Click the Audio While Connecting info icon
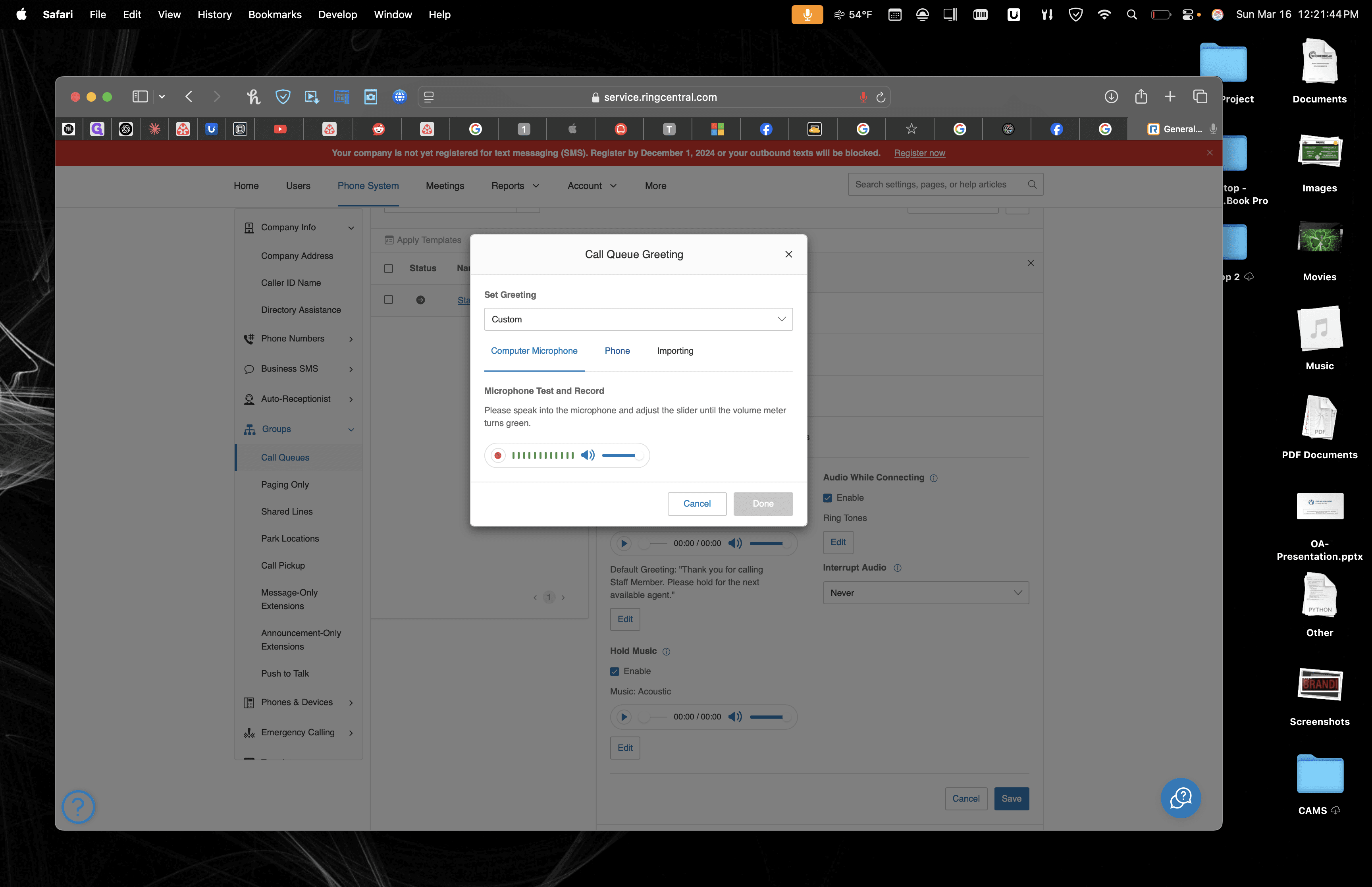This screenshot has width=1372, height=887. coord(934,478)
